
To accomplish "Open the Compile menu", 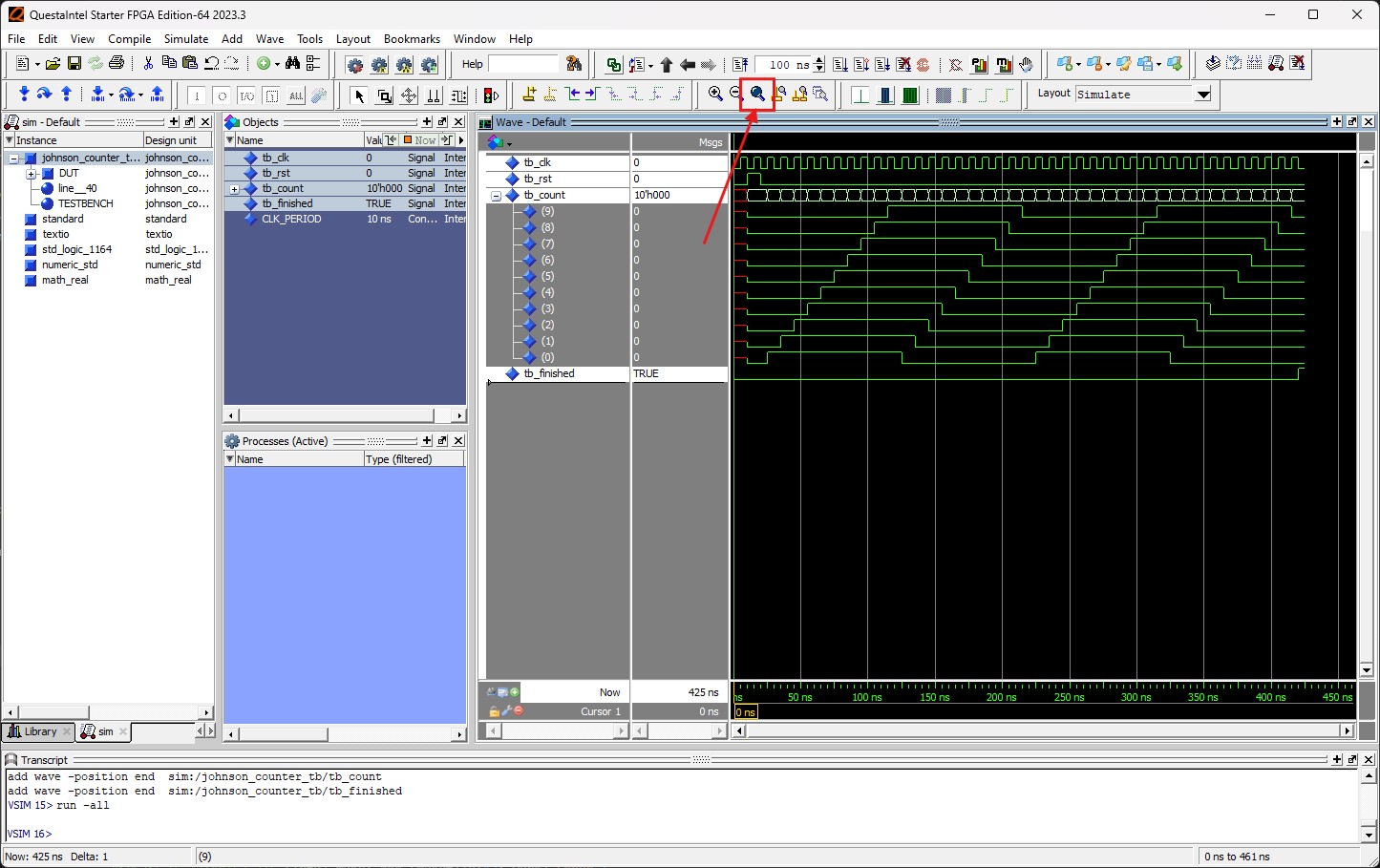I will pyautogui.click(x=130, y=39).
